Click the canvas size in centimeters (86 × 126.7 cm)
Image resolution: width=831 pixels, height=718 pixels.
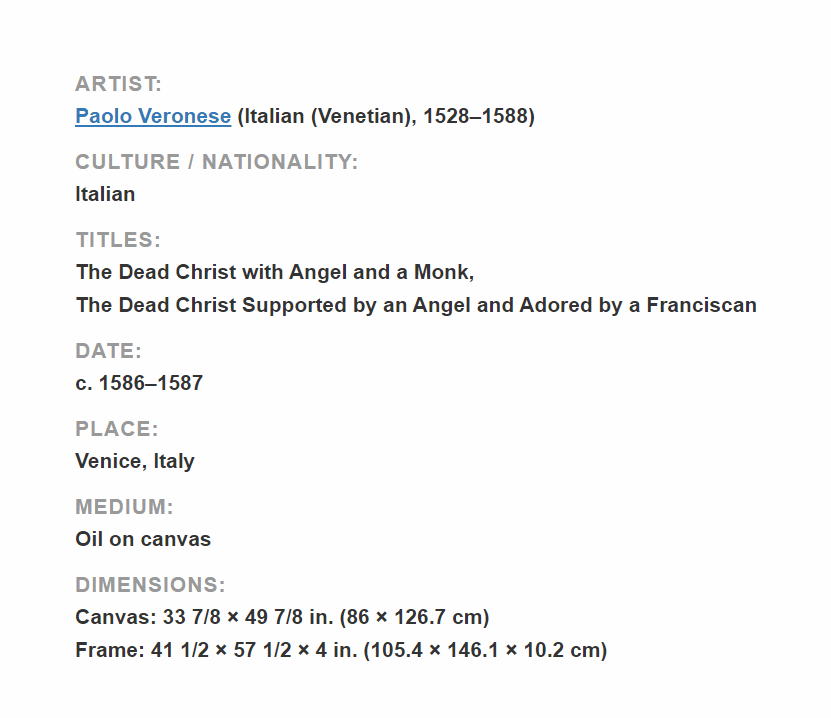[414, 617]
